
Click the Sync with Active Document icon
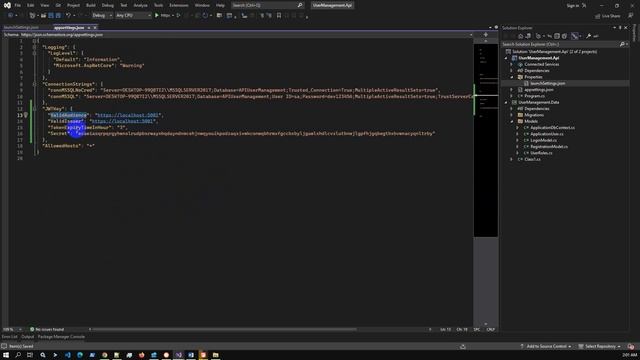tap(549, 36)
